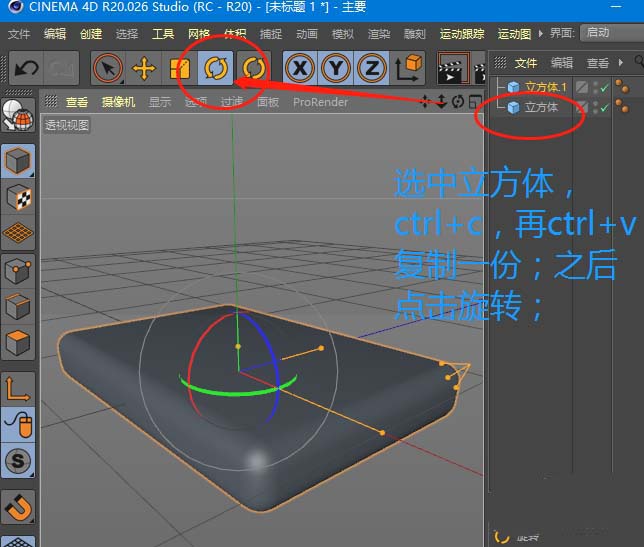Click viewport camera rotate icon
Screen dimensions: 644x547
458,101
